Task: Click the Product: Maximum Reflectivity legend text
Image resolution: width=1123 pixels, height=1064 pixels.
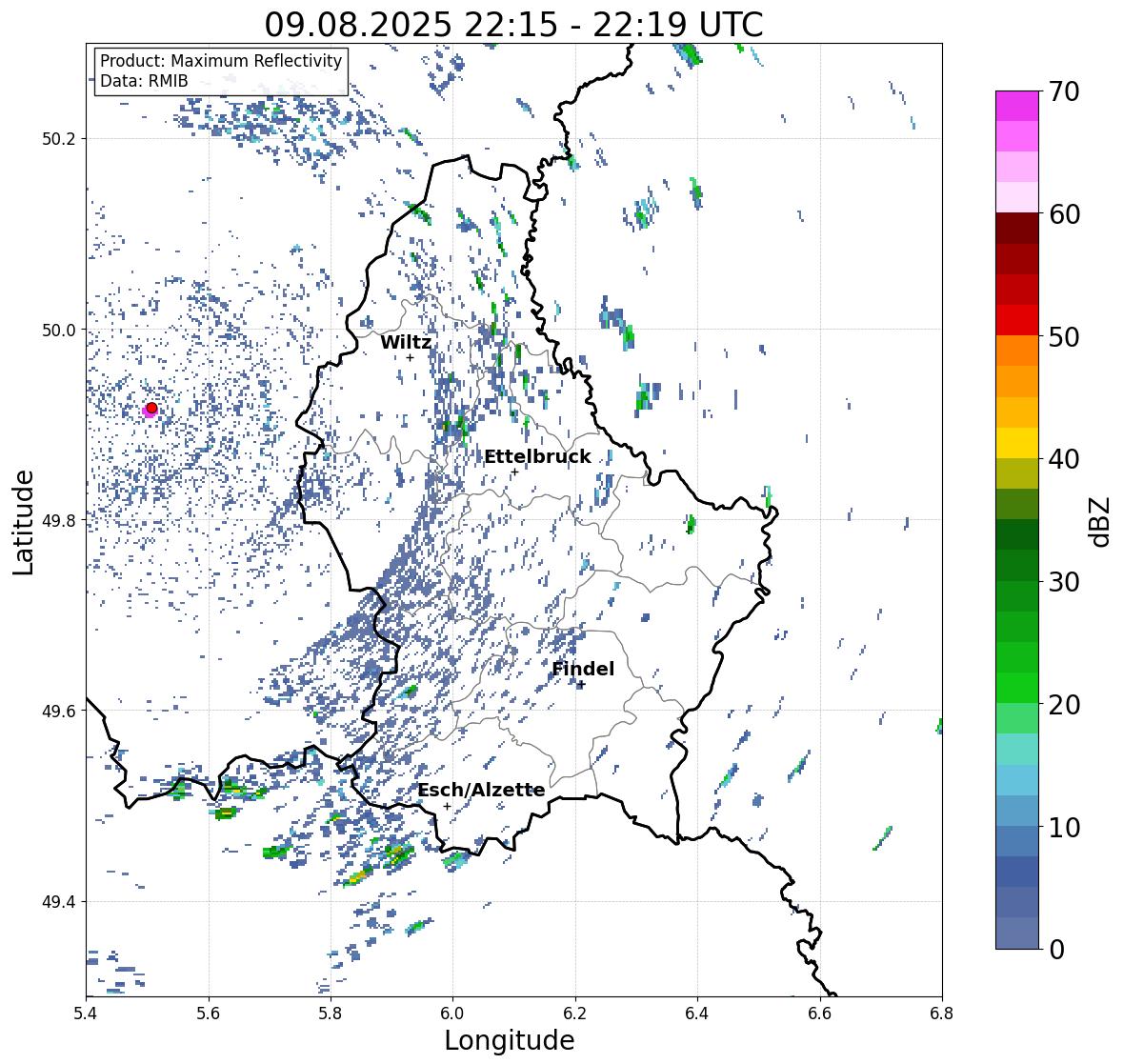Action: tap(221, 61)
